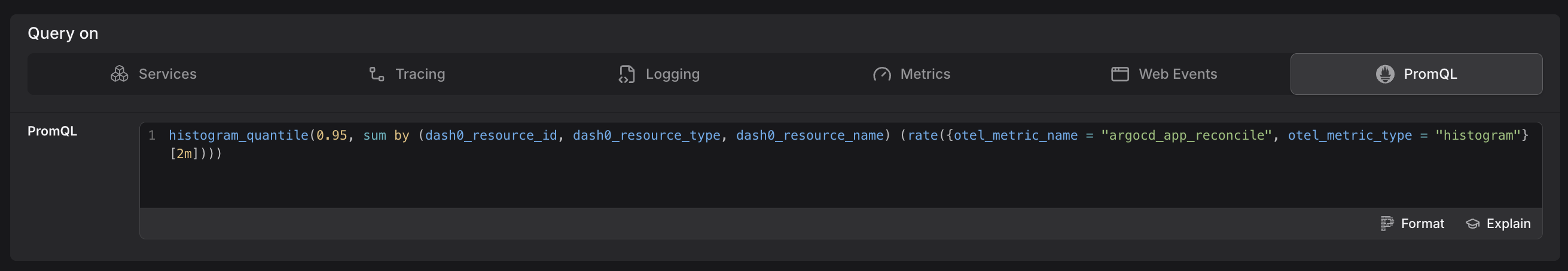Screen dimensions: 1568x271
Task: Select the PromQL tab label
Action: [1430, 74]
